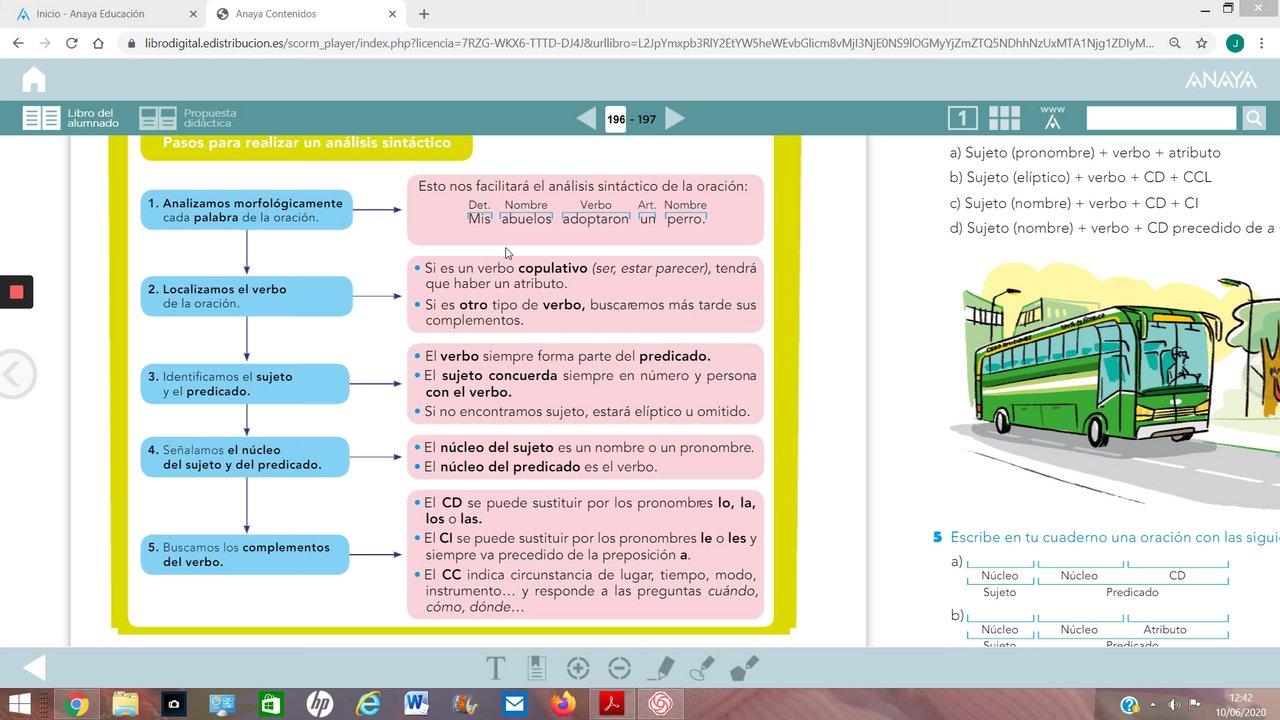
Task: Open a new browser tab
Action: pos(424,14)
